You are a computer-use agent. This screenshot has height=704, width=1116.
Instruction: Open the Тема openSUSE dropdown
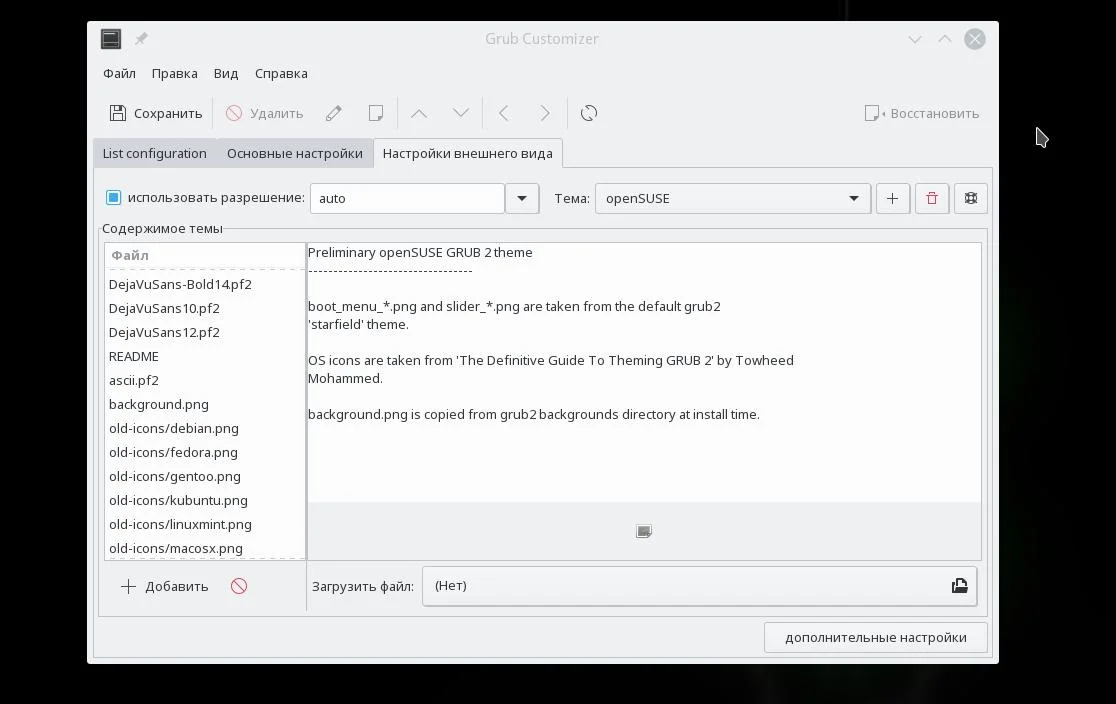click(733, 199)
